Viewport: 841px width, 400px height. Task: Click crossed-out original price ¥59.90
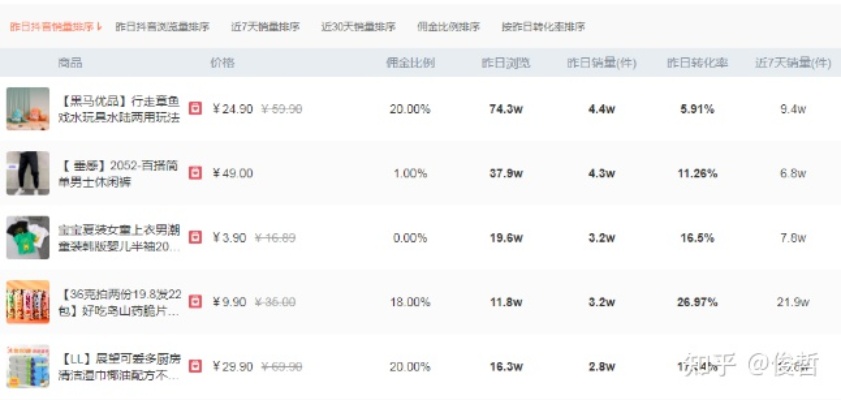pos(282,109)
